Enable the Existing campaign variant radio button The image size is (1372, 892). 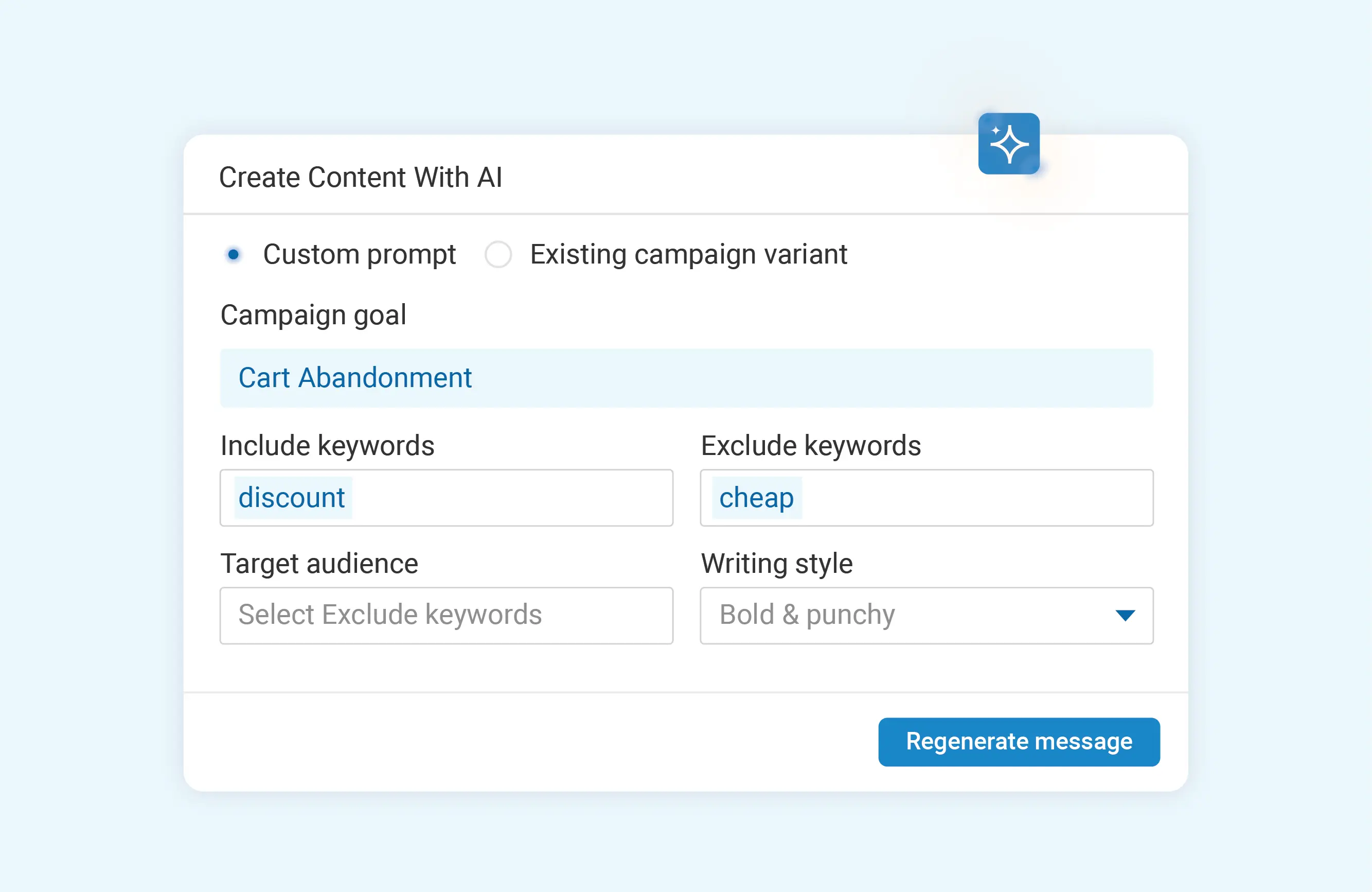click(x=498, y=254)
